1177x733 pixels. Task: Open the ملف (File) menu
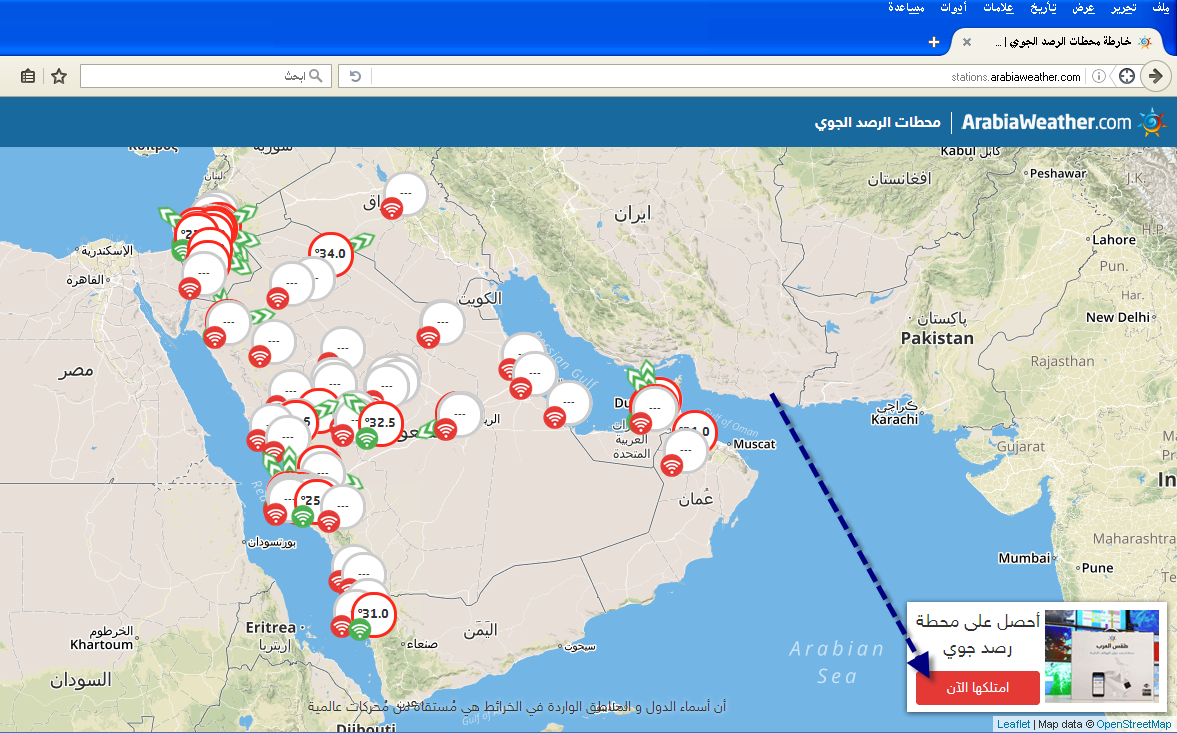(1160, 8)
